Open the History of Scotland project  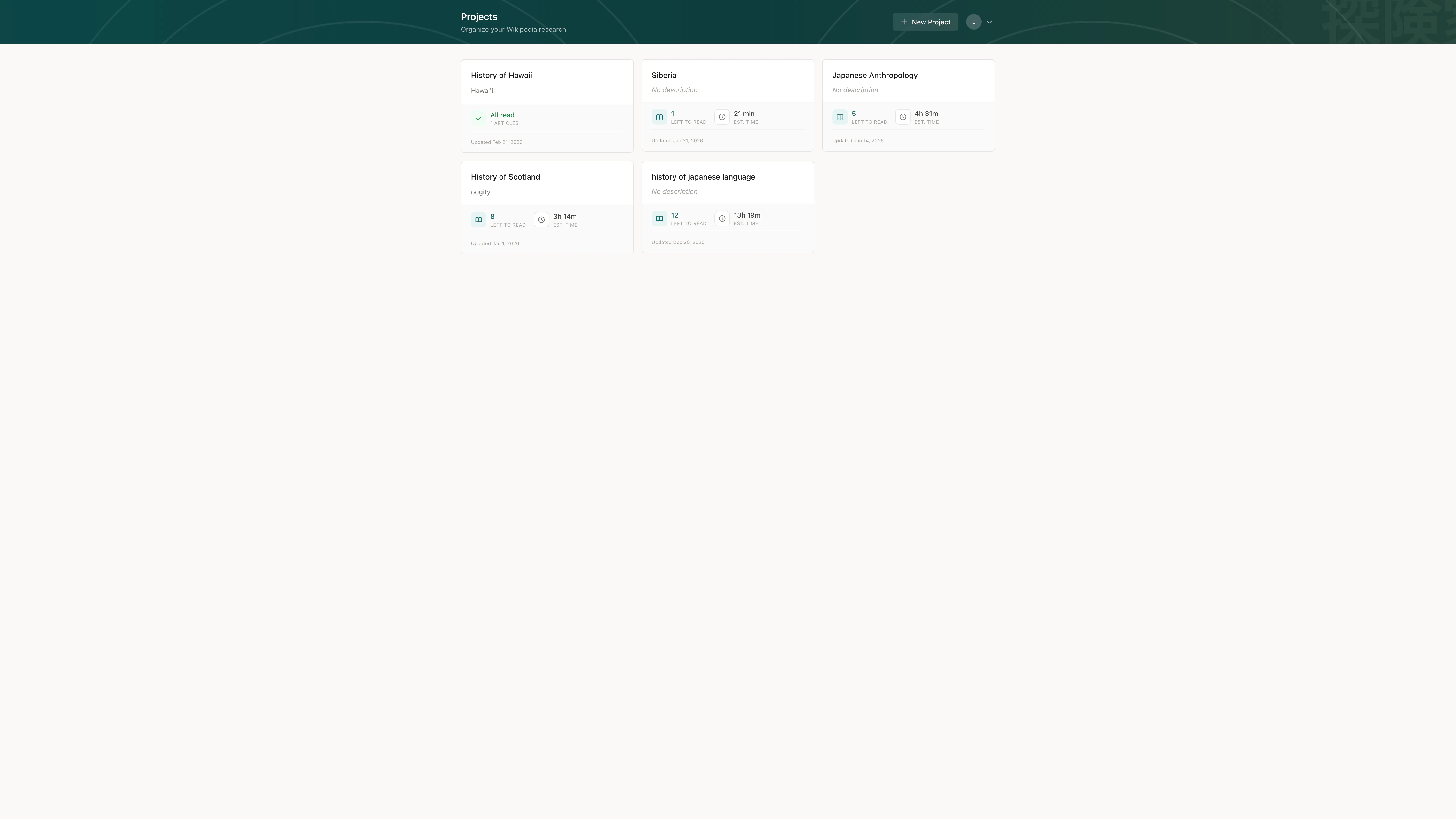(547, 207)
